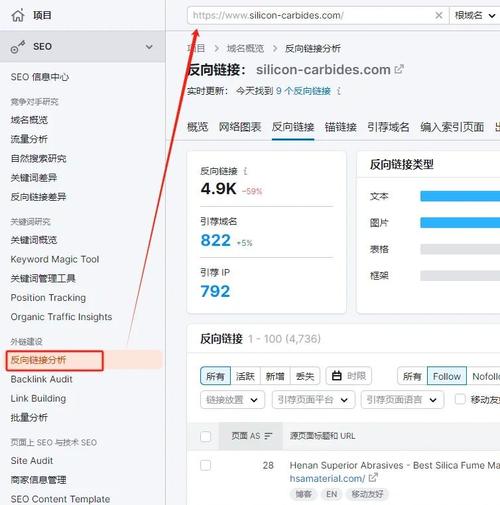Open Position Tracking

(48, 297)
